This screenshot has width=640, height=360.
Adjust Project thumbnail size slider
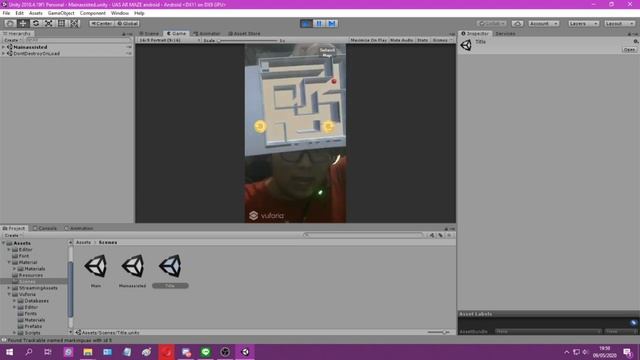point(440,332)
